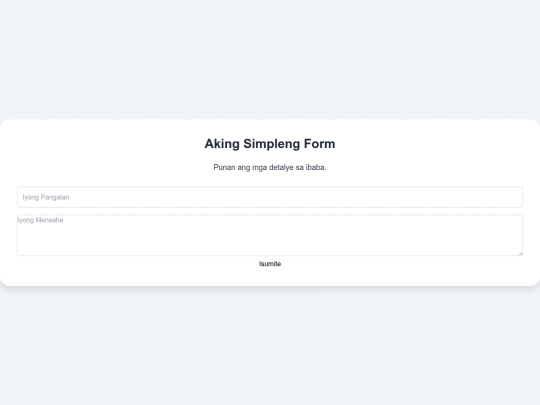
Task: Click the Iyong Pangalan placeholder text
Action: tap(46, 197)
